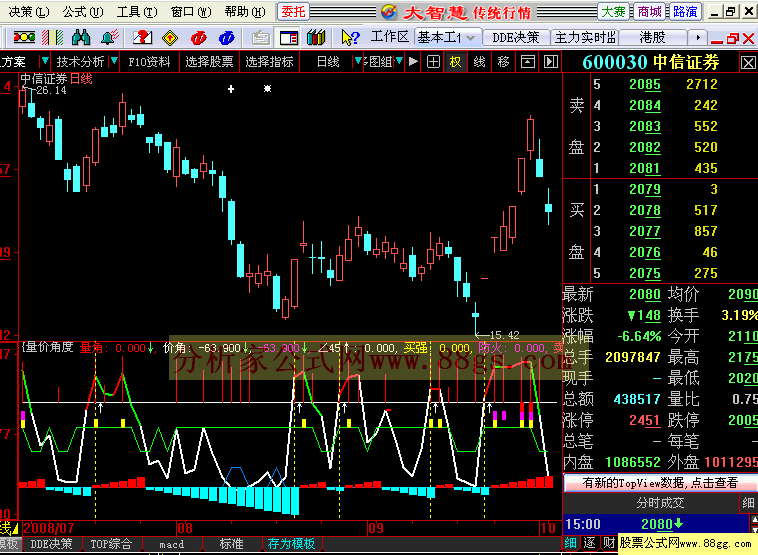Select the bottom DDE决策 indicator tab

(51, 544)
